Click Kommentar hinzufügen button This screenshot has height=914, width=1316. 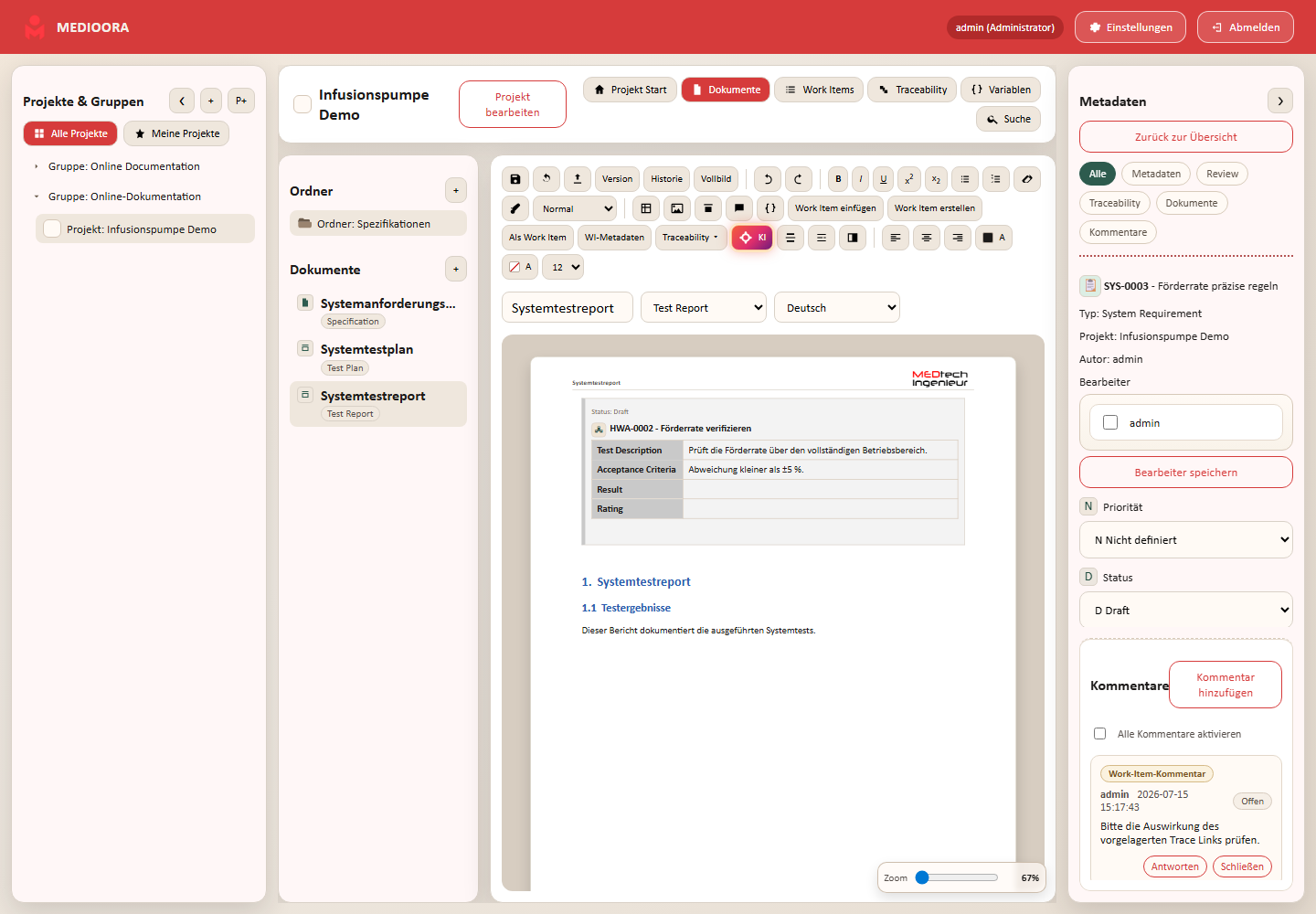coord(1226,685)
